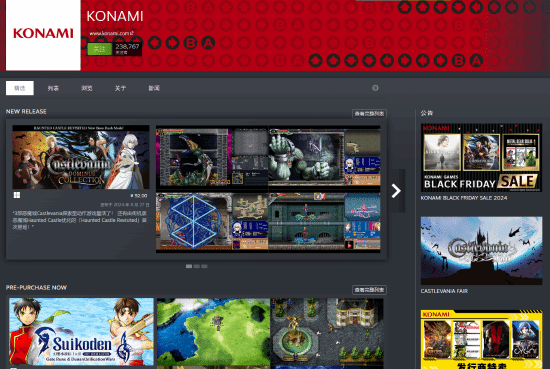This screenshot has height=369, width=550.
Task: Click the green follow button under KONAMI
Action: (x=99, y=49)
